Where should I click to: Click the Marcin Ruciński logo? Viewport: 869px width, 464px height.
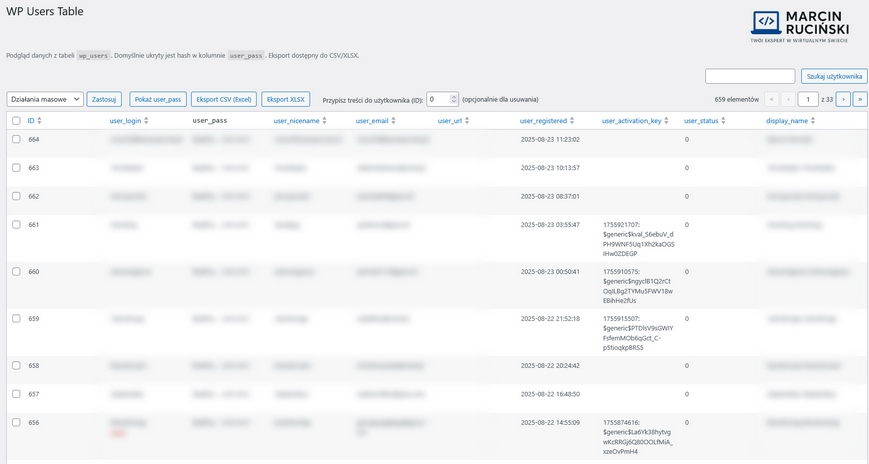tap(807, 26)
